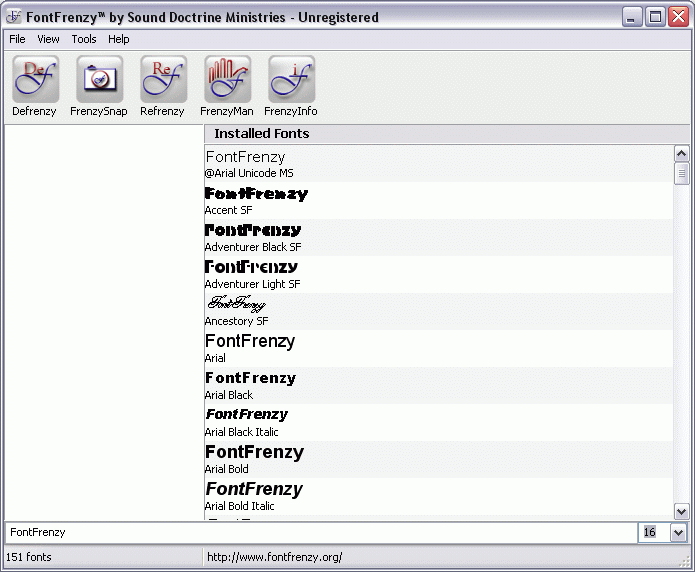
Task: Open the File menu
Action: pyautogui.click(x=17, y=39)
